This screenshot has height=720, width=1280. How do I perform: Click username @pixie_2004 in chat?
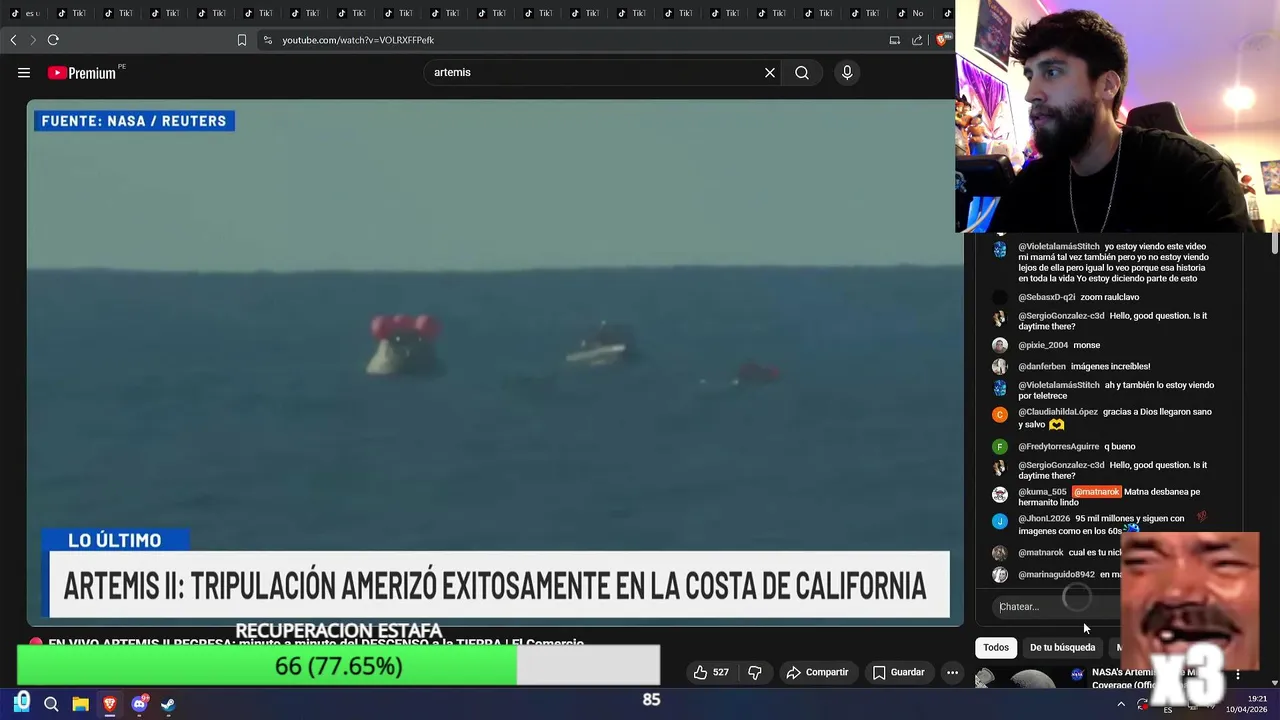click(x=1043, y=345)
